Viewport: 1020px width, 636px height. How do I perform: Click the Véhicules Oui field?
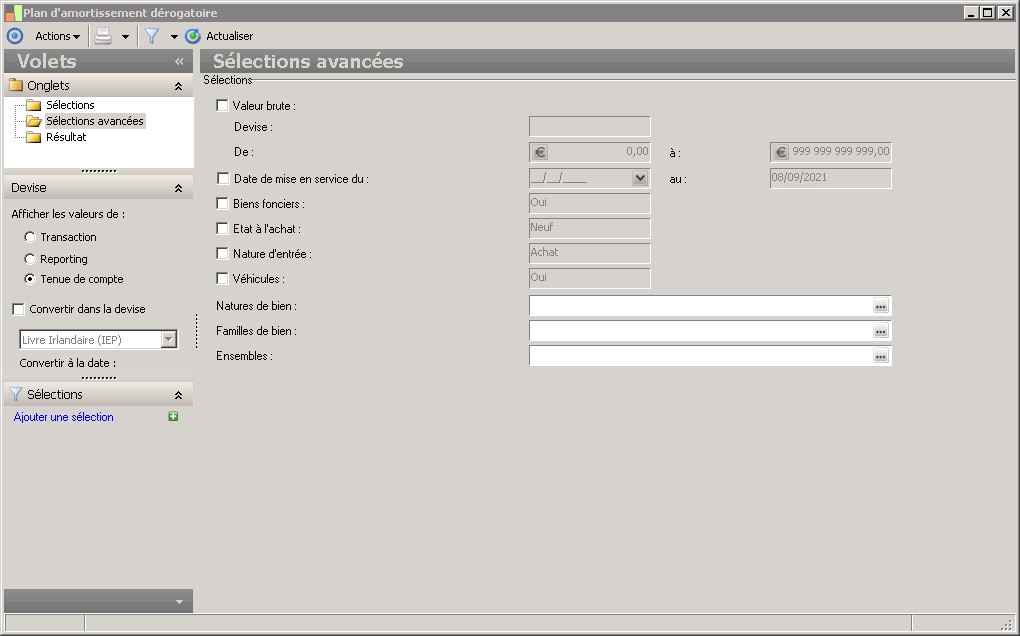click(589, 278)
